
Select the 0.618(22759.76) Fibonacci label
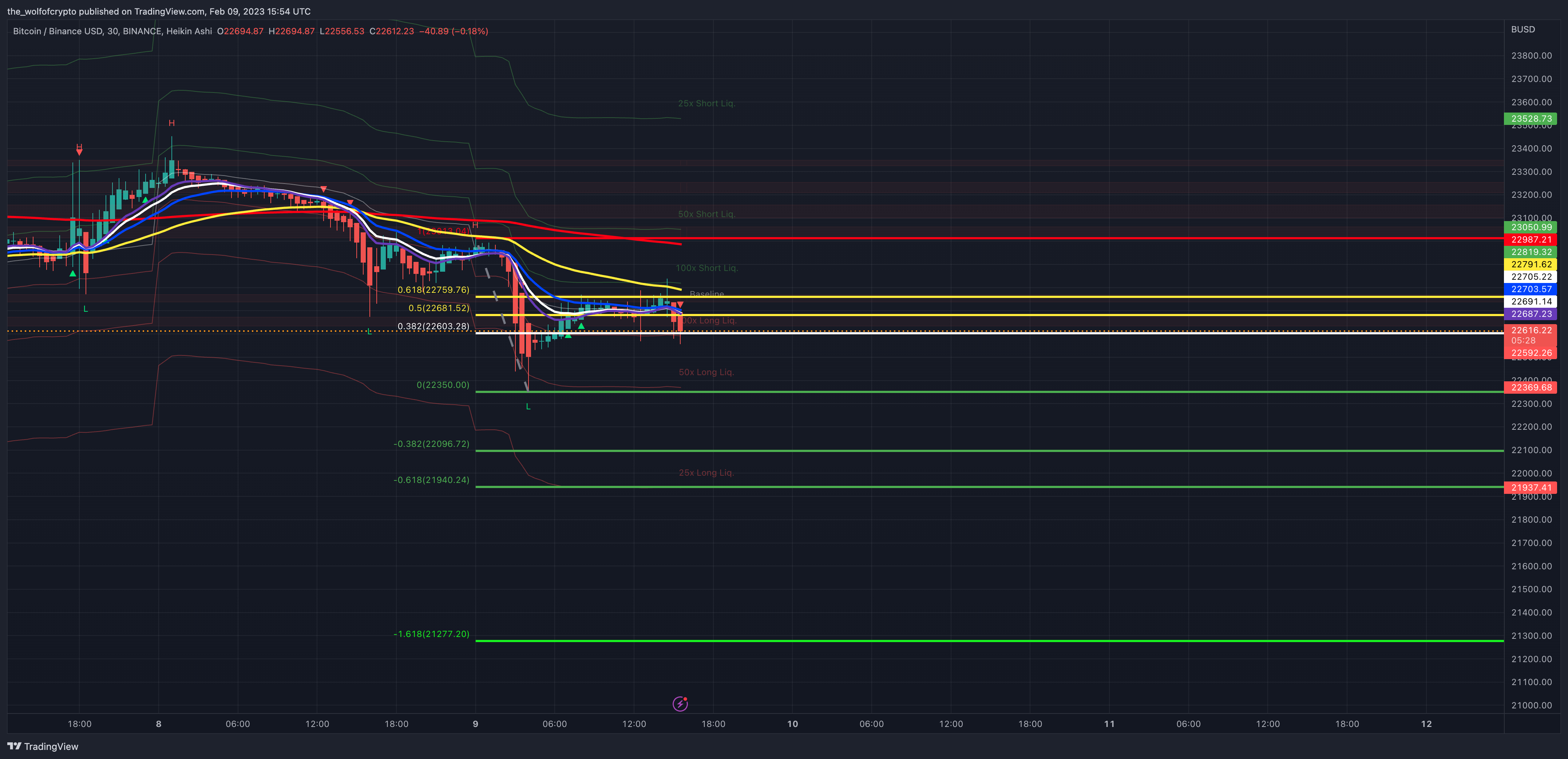coord(433,290)
